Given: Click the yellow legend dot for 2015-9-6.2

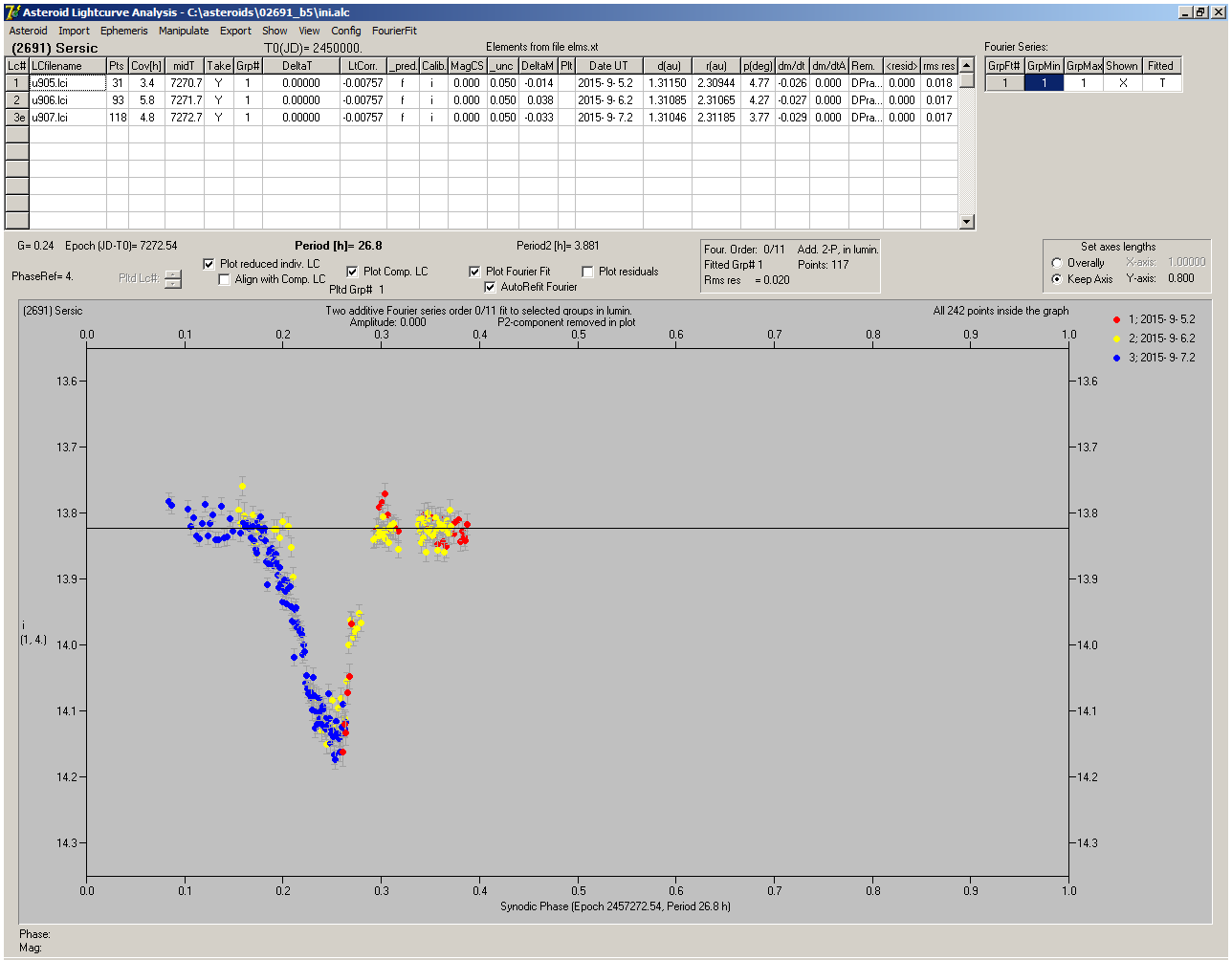Looking at the screenshot, I should [1116, 338].
